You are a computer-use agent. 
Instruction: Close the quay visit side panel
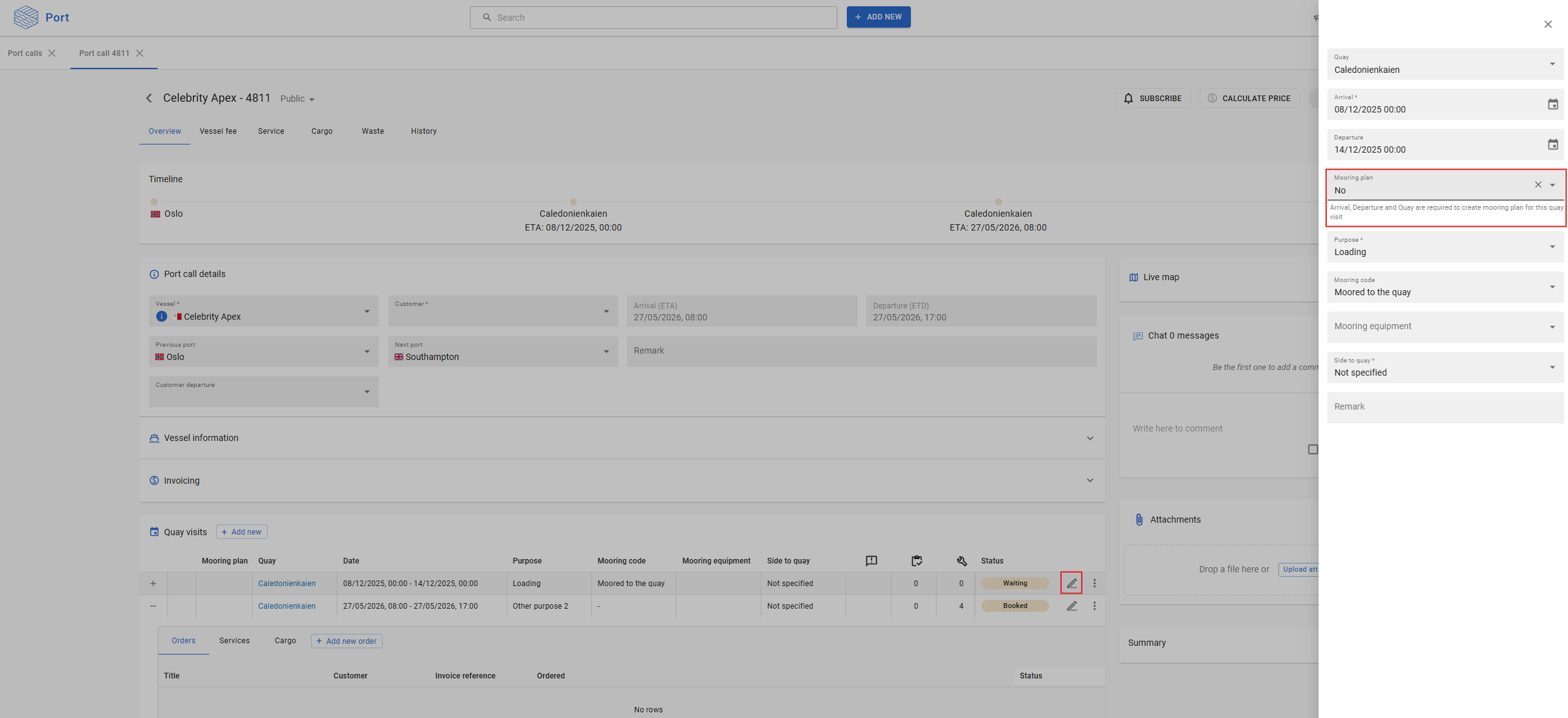1548,24
